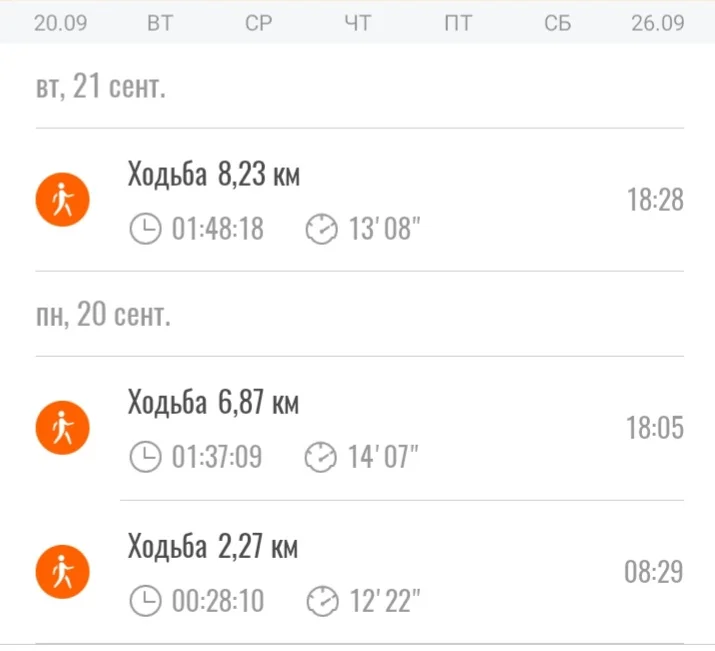Click pace stopwatch icon next to 13'08"
The height and width of the screenshot is (651, 715).
pyautogui.click(x=321, y=230)
